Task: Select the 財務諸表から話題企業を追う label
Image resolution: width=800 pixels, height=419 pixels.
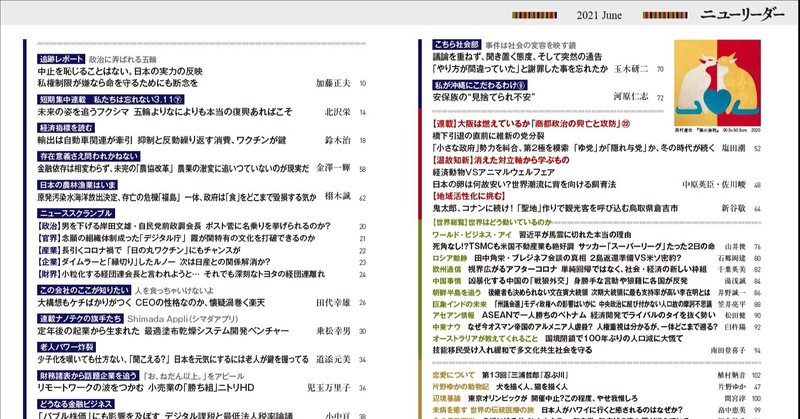Action: click(x=88, y=376)
